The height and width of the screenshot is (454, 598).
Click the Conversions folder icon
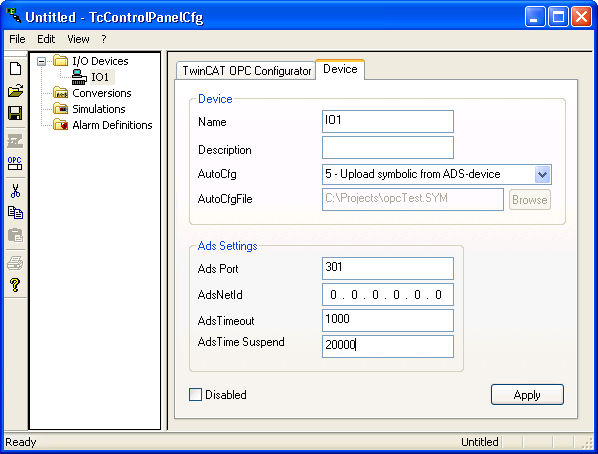pyautogui.click(x=60, y=93)
